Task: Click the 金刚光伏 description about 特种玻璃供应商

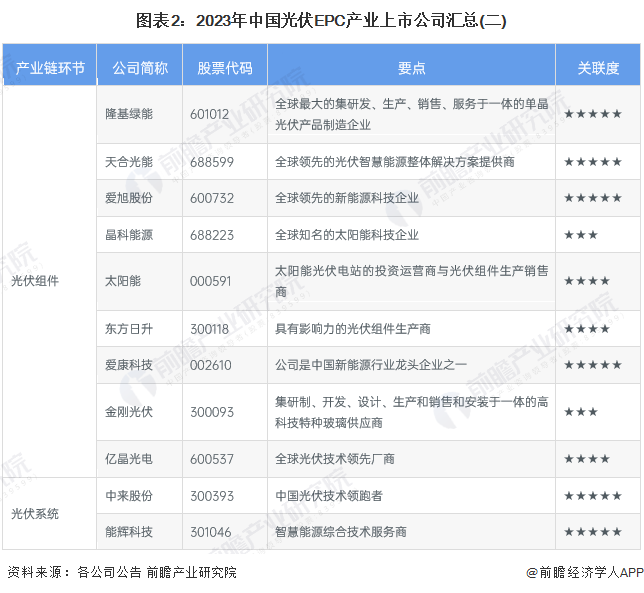Action: (x=412, y=412)
